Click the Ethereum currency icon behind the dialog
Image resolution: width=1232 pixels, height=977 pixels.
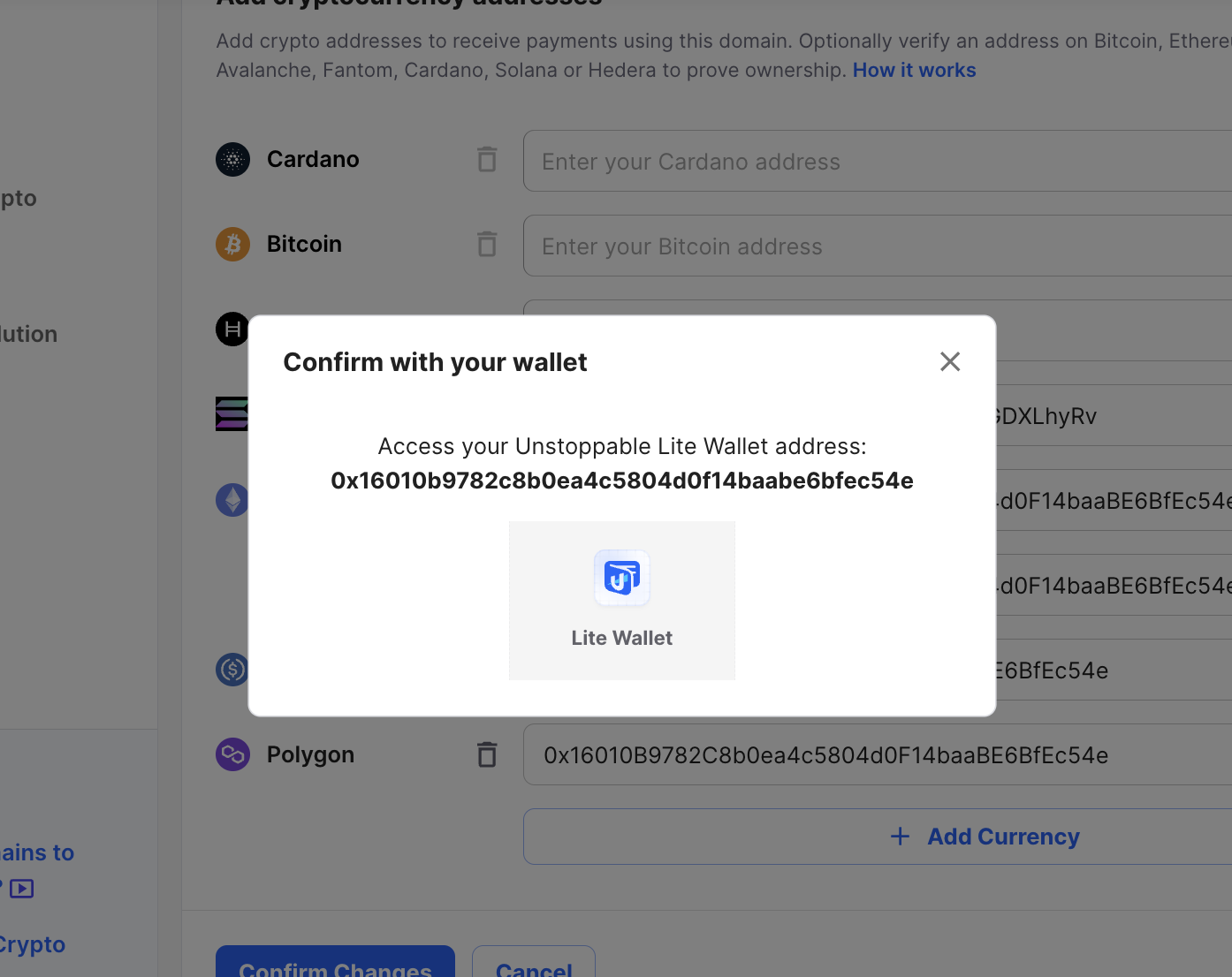coord(232,499)
